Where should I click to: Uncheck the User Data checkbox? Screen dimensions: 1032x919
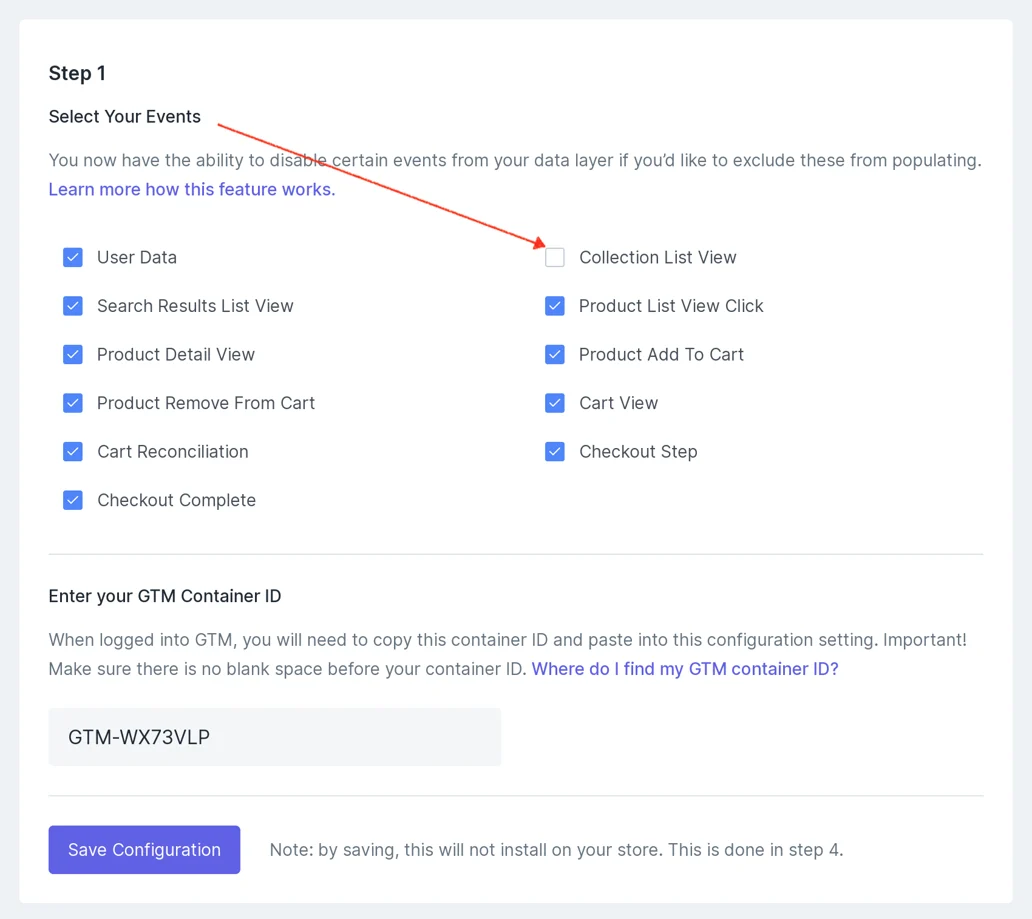pyautogui.click(x=73, y=257)
